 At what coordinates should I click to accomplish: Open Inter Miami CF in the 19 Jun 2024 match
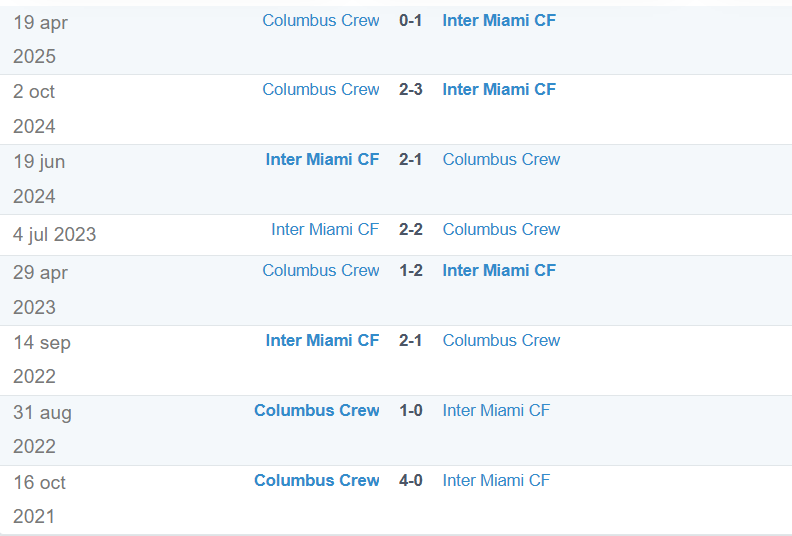[x=322, y=159]
